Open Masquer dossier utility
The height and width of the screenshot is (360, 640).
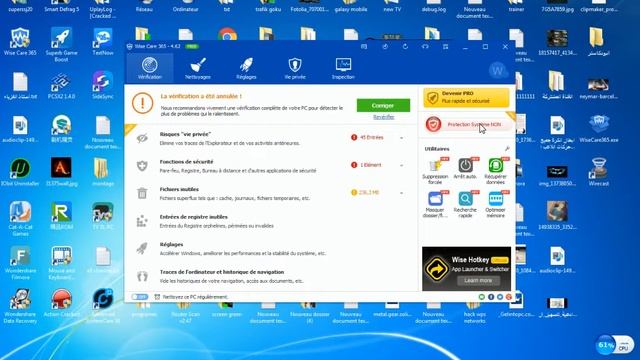click(x=435, y=204)
